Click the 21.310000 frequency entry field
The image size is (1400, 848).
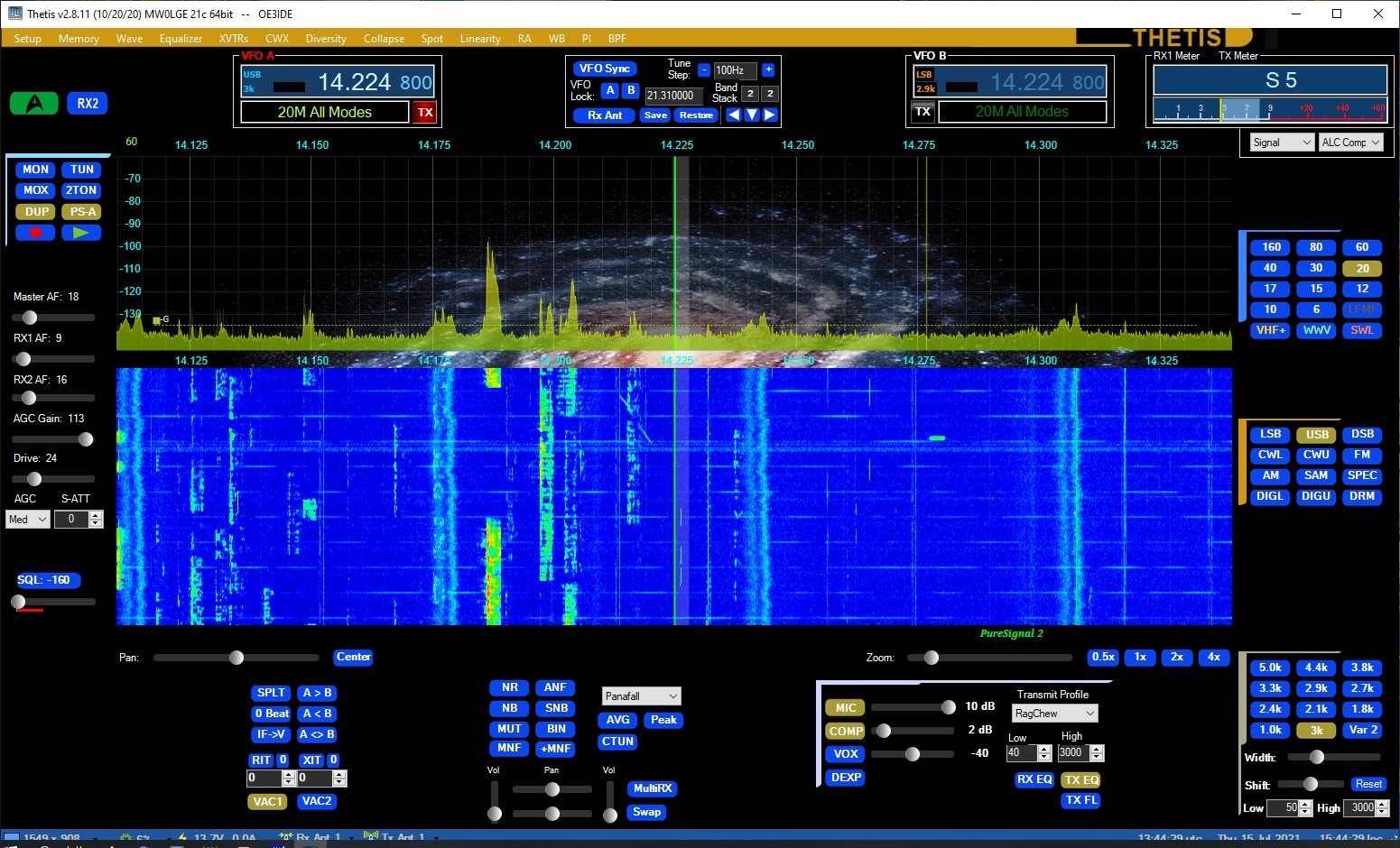click(x=673, y=95)
